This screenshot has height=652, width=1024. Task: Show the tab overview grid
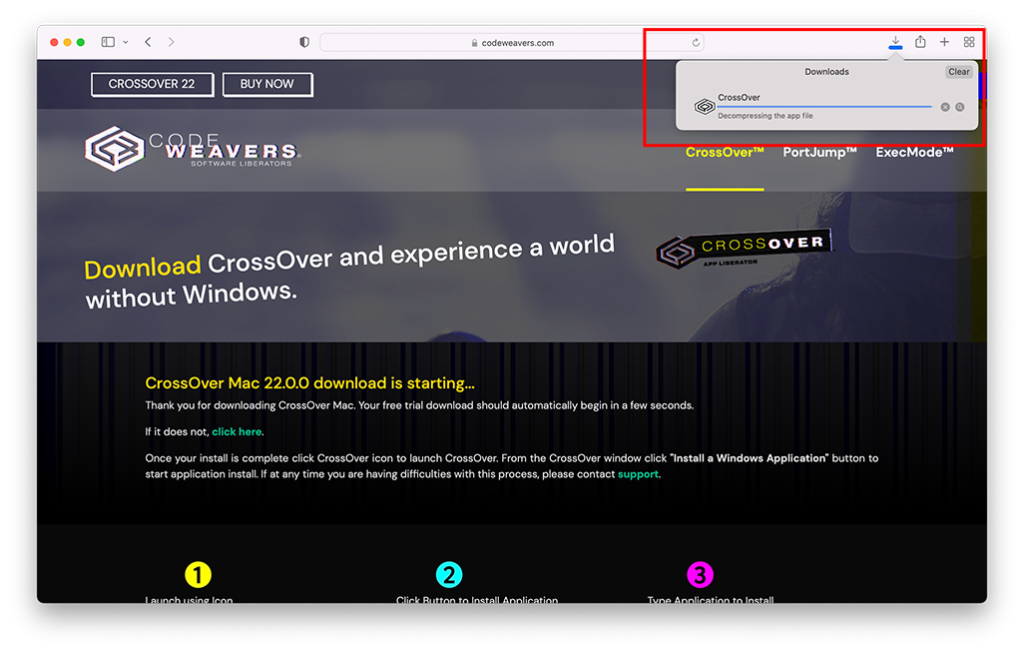(969, 42)
